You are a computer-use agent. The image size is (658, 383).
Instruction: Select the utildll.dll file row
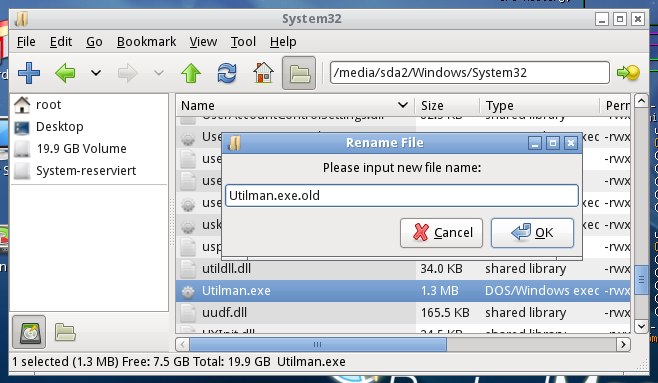403,268
